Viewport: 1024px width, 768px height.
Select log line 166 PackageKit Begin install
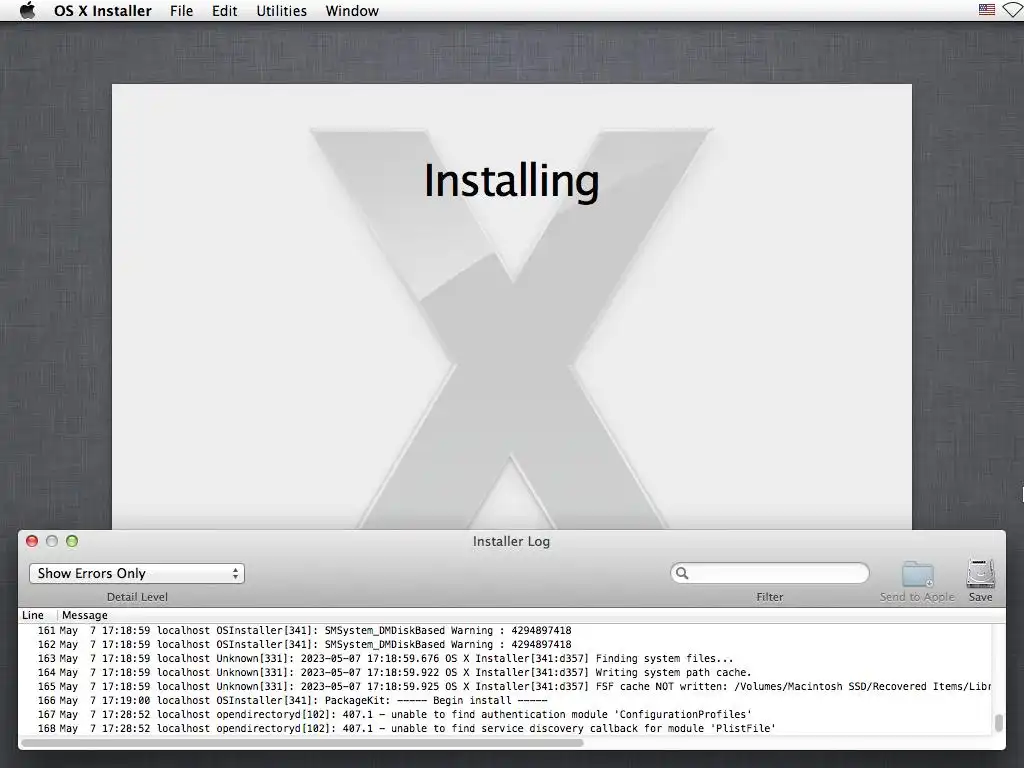[506, 700]
